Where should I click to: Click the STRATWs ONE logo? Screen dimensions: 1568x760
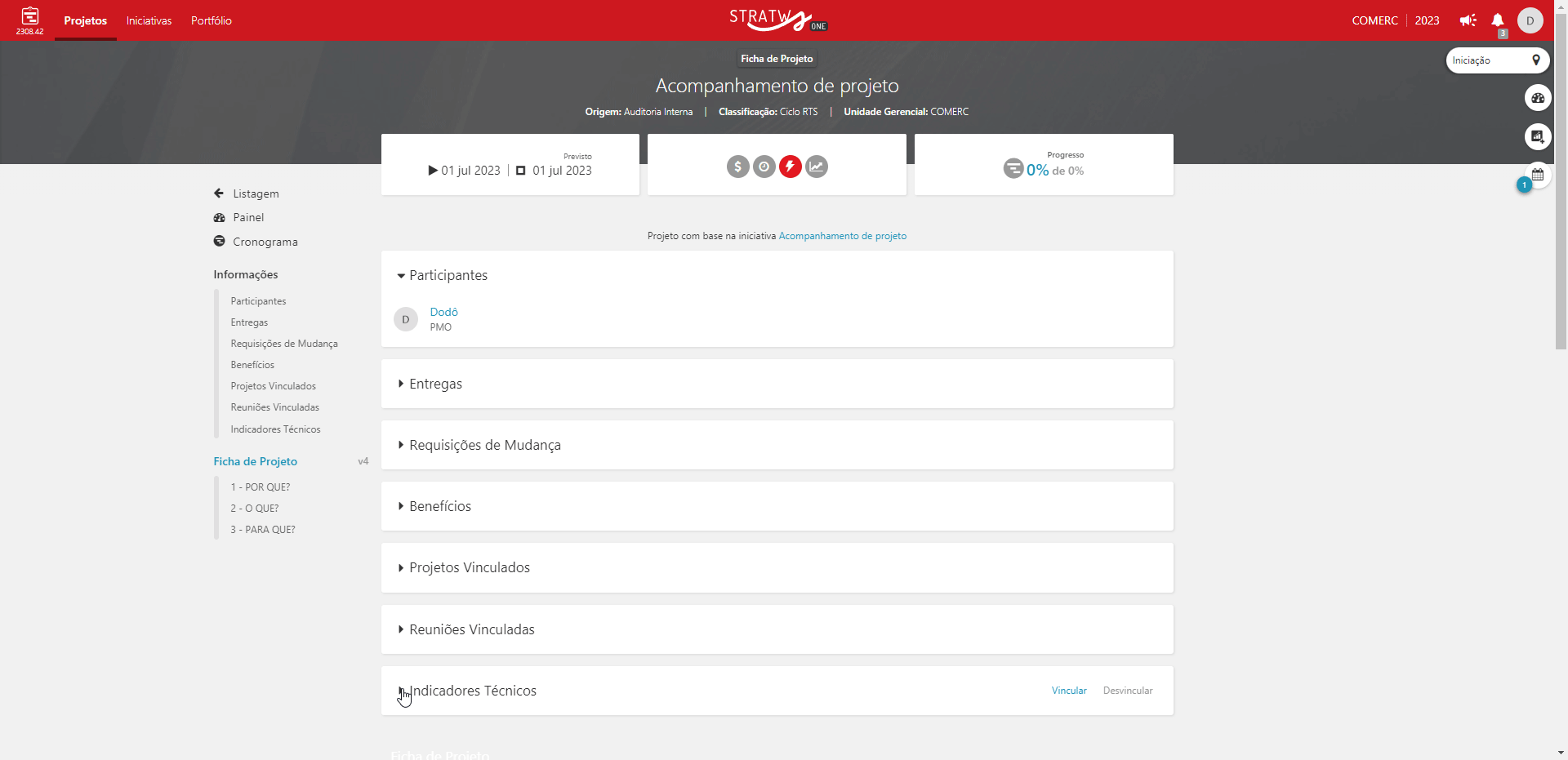point(777,20)
